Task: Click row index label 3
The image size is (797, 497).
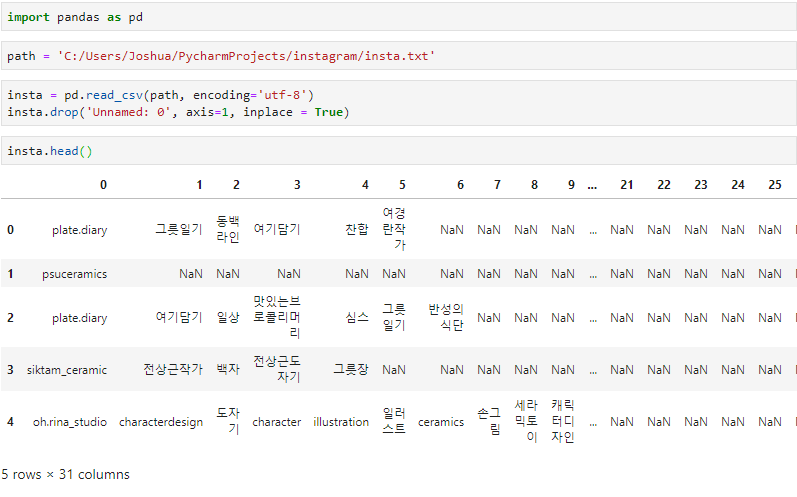Action: 10,370
